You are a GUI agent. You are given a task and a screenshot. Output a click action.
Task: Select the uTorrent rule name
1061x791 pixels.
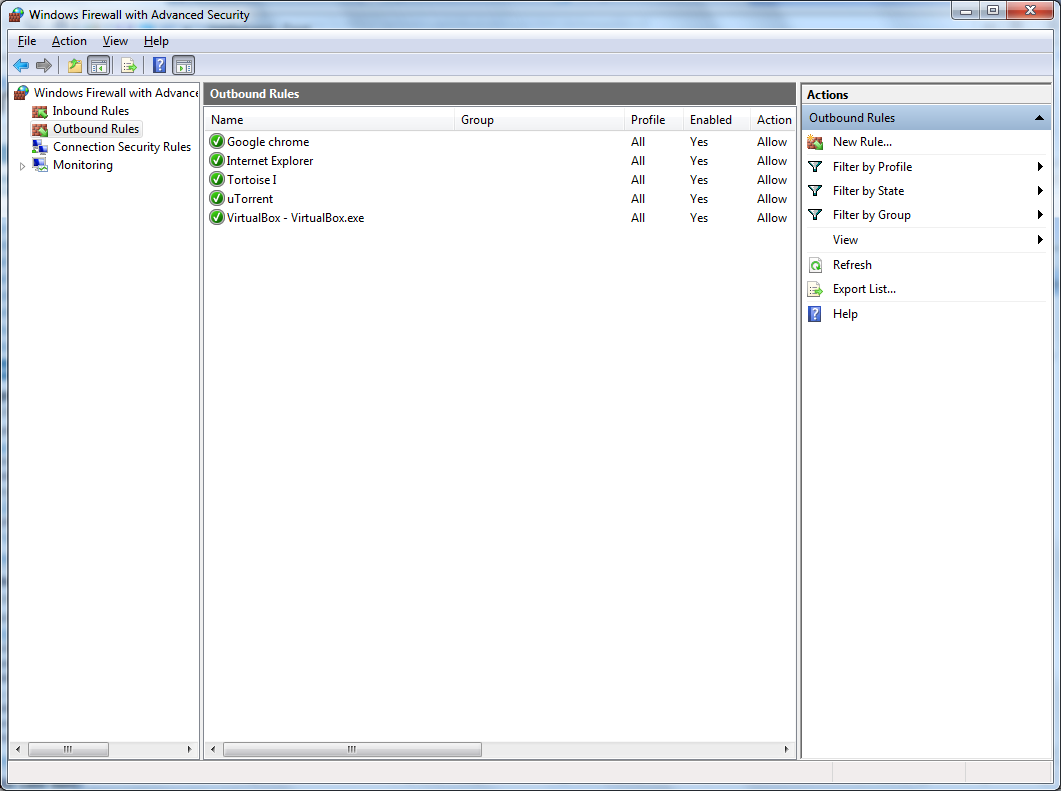(250, 198)
